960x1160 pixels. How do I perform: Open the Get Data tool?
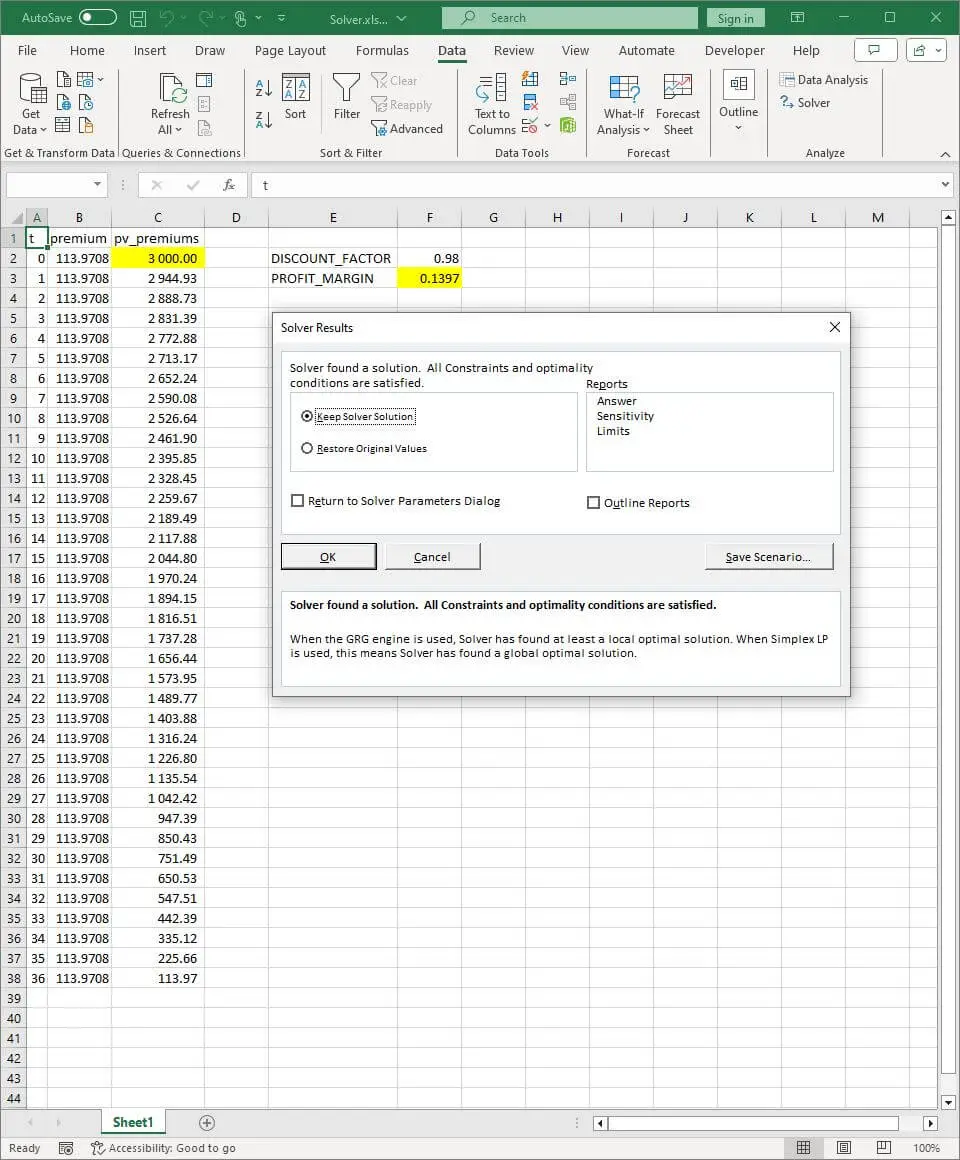point(31,104)
